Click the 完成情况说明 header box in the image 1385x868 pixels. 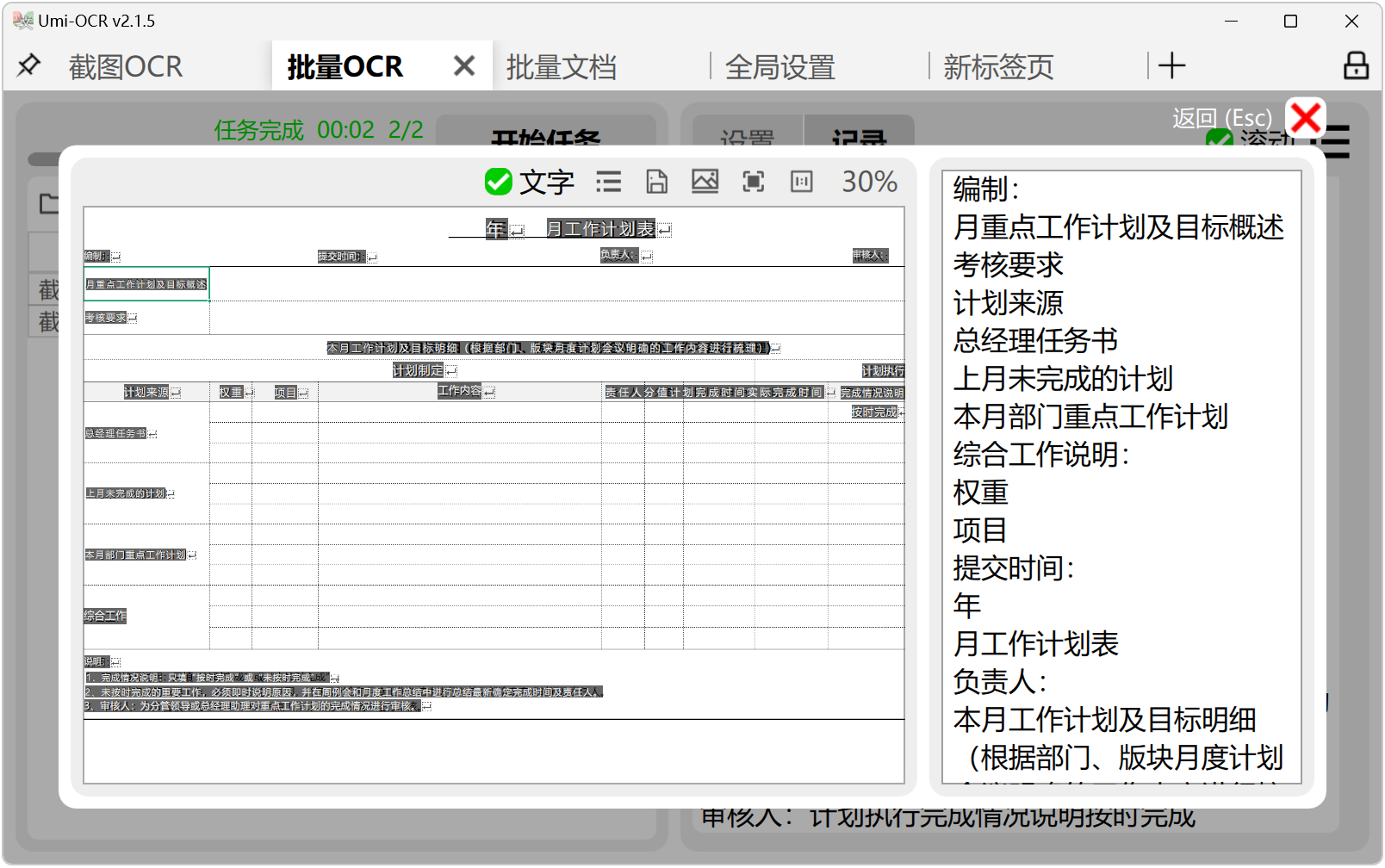tap(873, 393)
